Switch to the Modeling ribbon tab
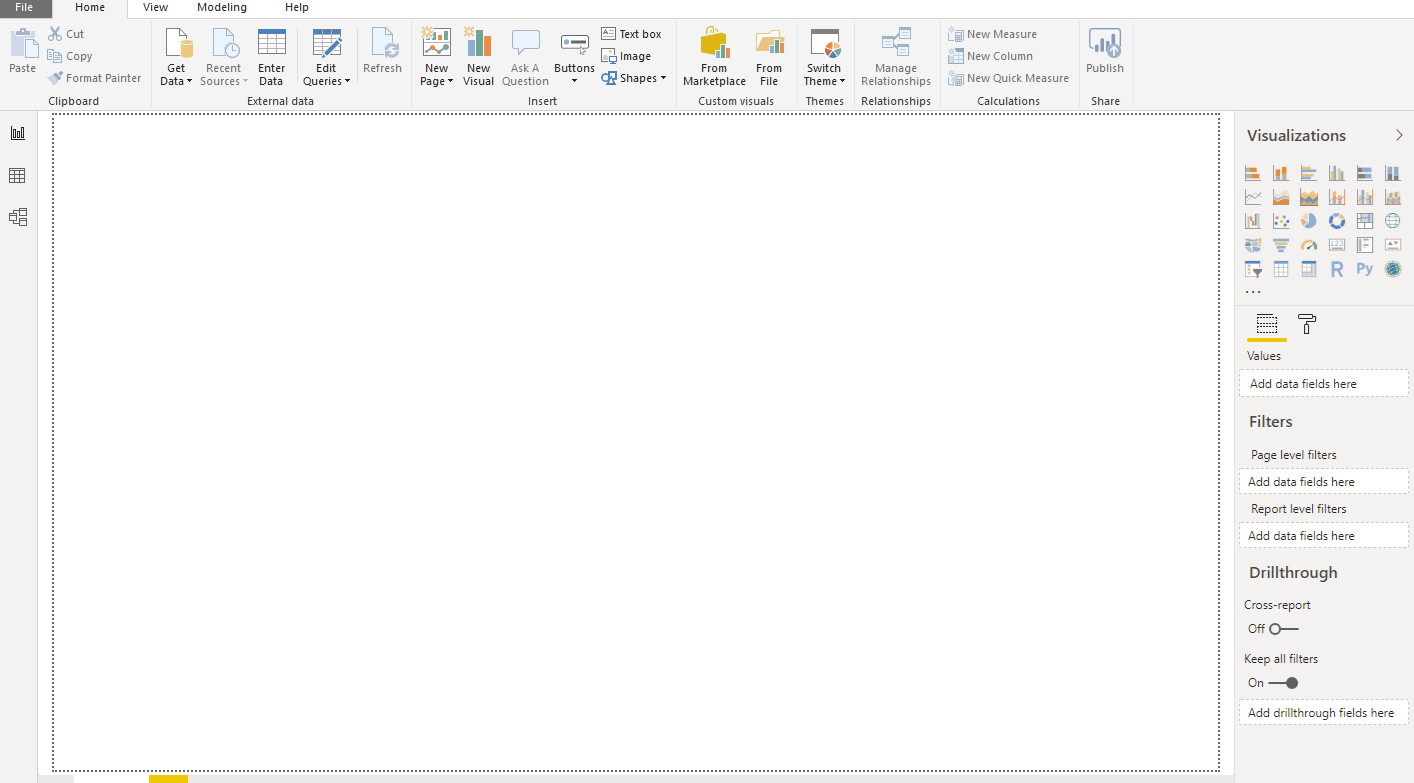Viewport: 1414px width, 783px height. (222, 8)
